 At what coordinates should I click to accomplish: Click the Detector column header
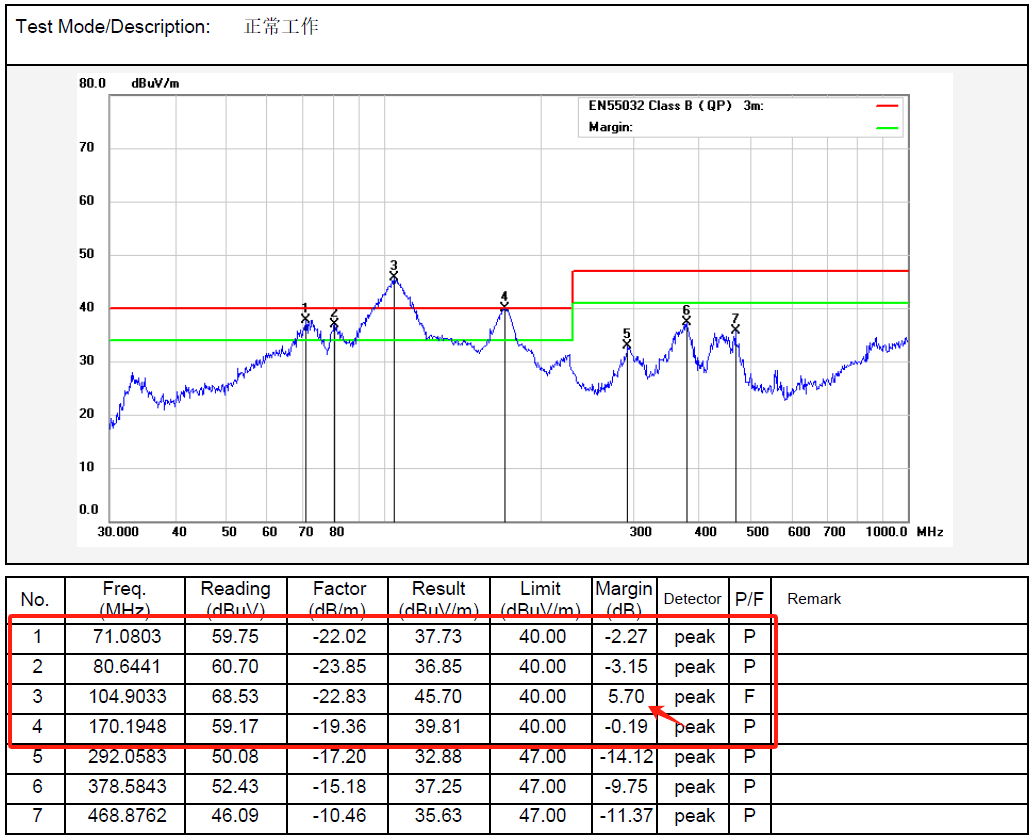692,599
